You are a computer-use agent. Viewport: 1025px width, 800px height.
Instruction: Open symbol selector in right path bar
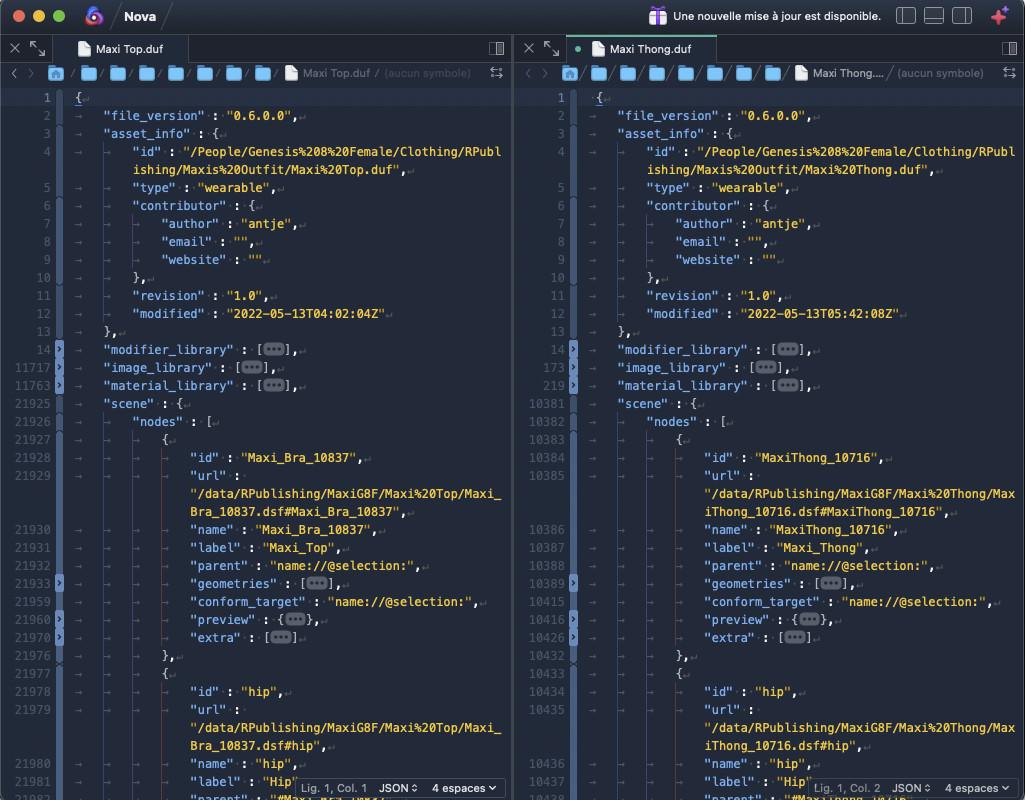(940, 73)
